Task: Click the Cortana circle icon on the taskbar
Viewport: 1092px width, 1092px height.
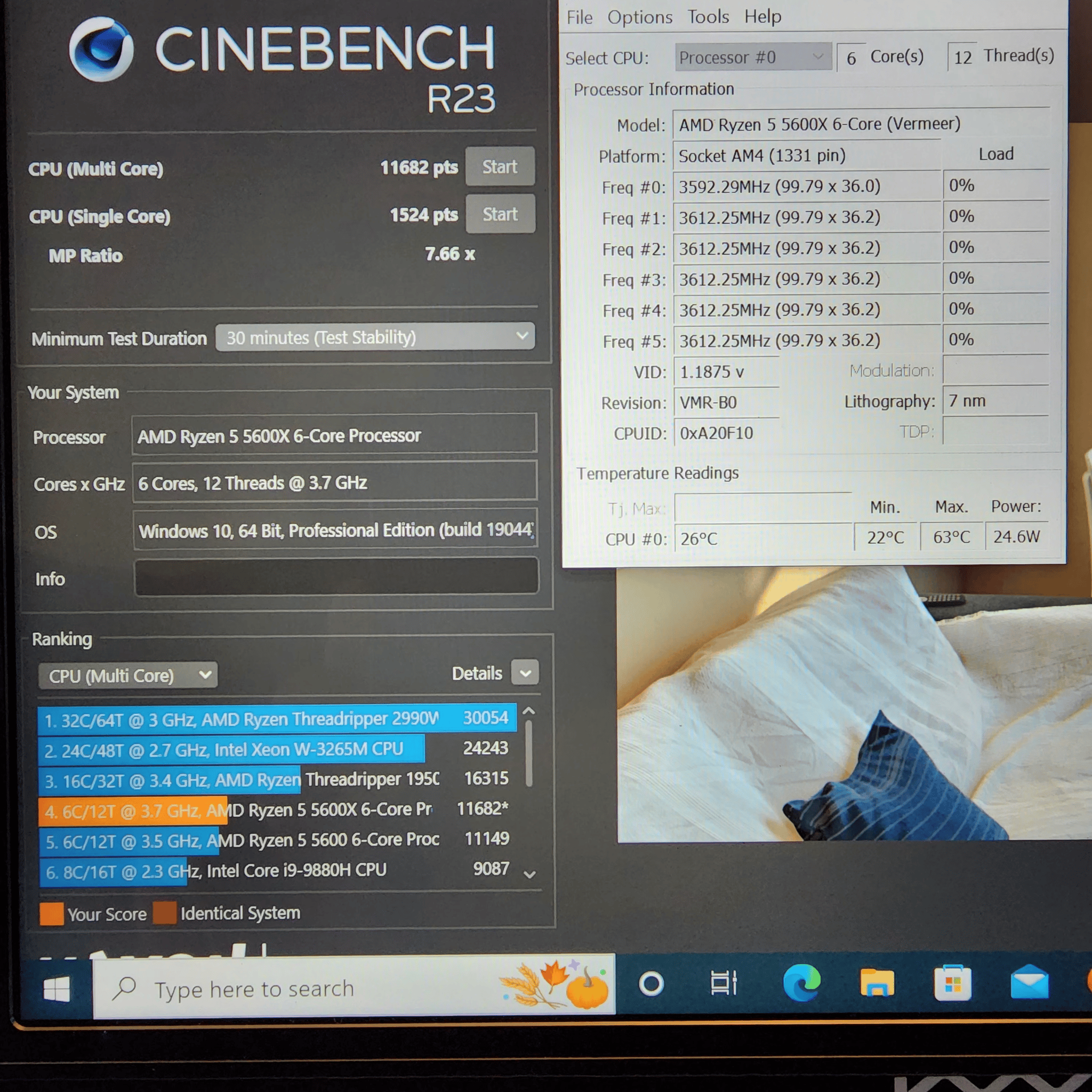Action: [x=651, y=984]
